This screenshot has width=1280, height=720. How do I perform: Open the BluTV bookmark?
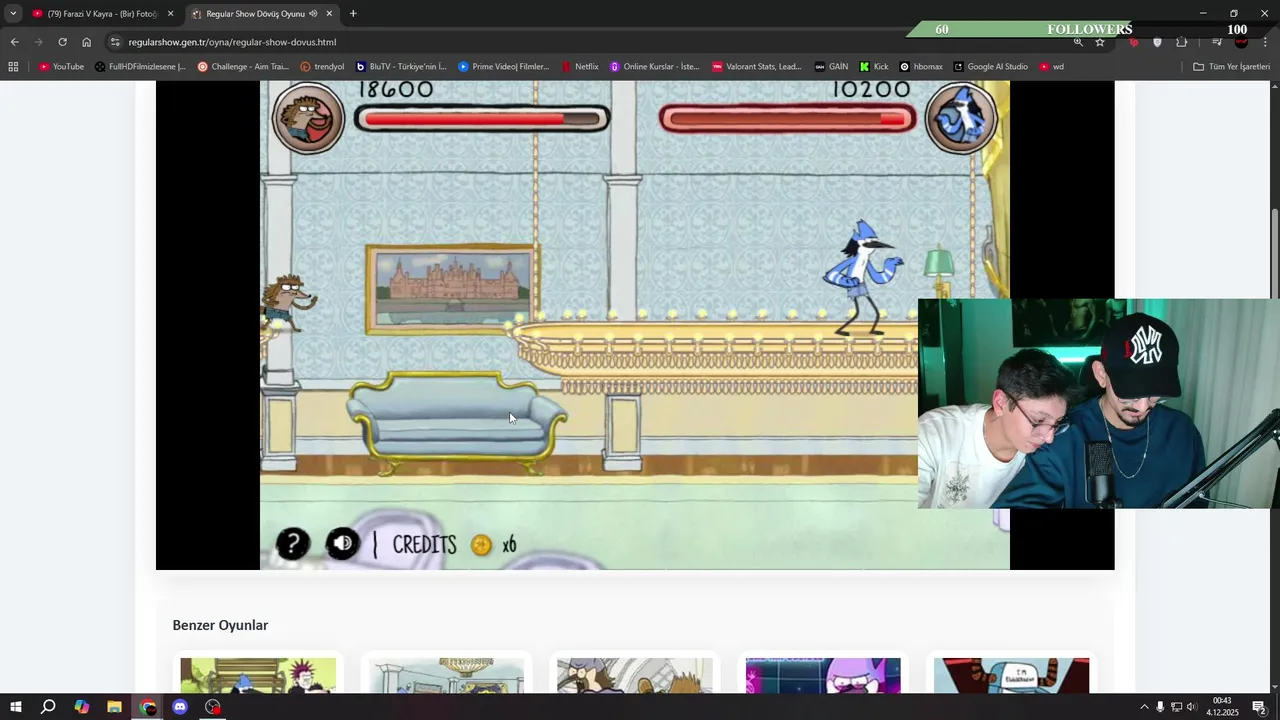coord(401,67)
